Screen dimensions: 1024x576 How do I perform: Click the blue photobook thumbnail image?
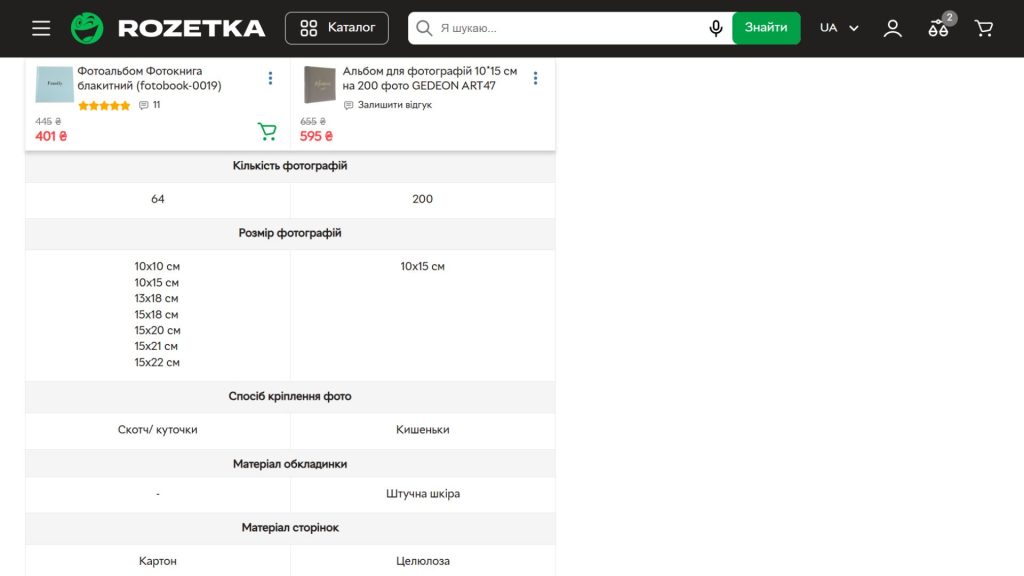tap(54, 84)
